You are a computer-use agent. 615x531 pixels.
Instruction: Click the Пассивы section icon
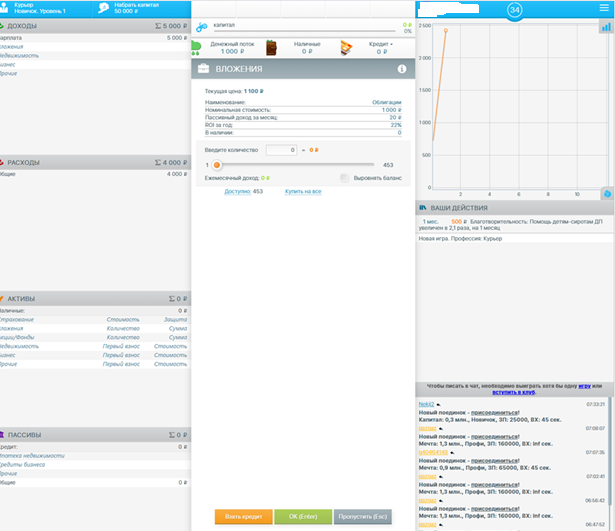coord(2,435)
